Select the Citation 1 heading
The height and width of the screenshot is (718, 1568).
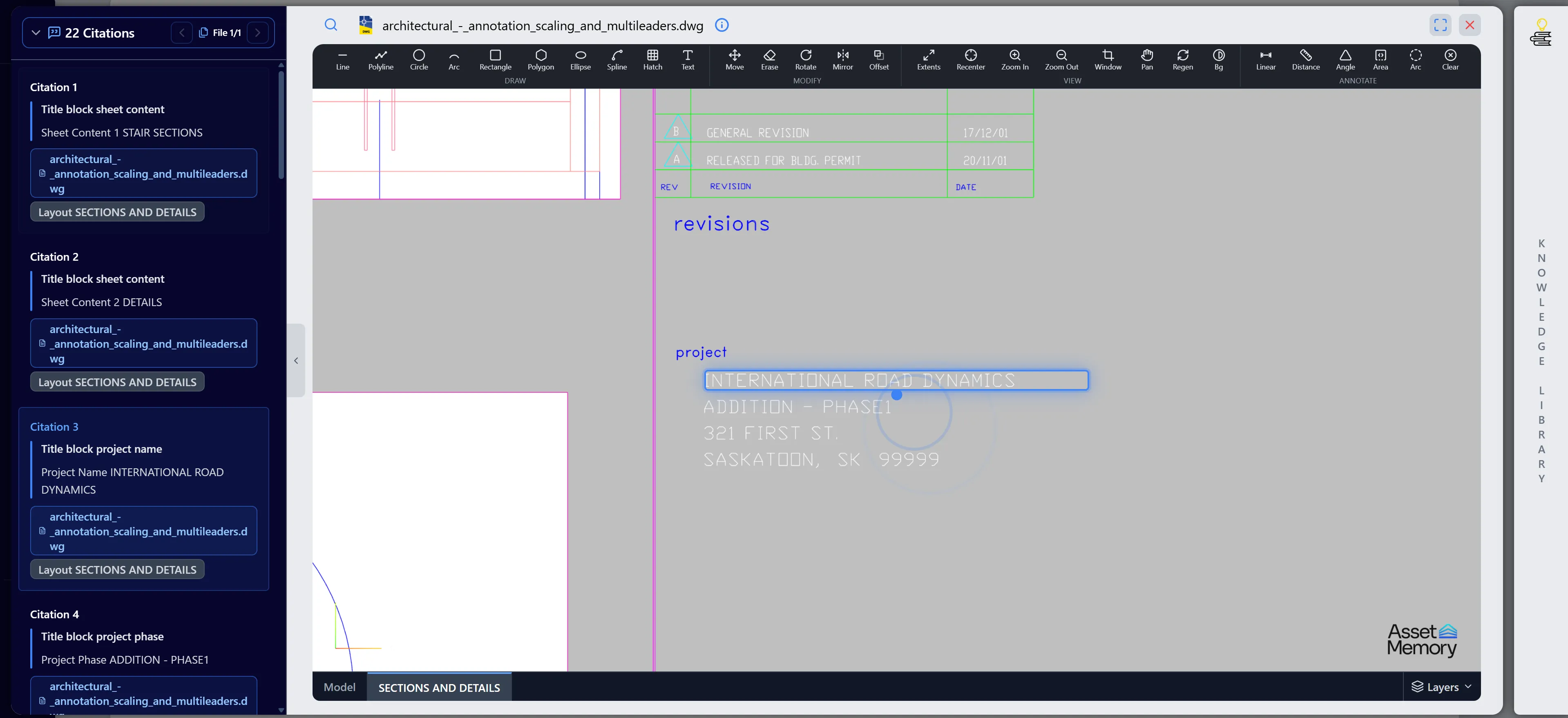[54, 87]
